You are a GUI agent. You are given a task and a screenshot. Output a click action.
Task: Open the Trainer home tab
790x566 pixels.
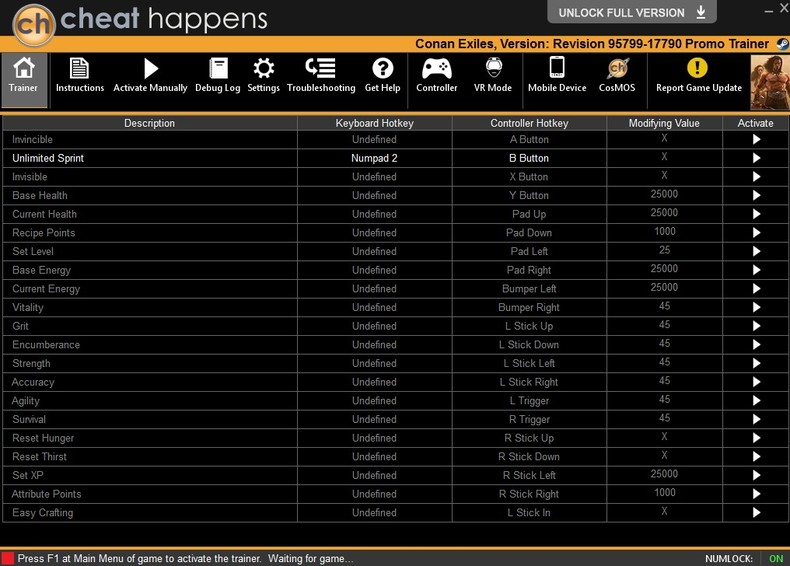[24, 80]
